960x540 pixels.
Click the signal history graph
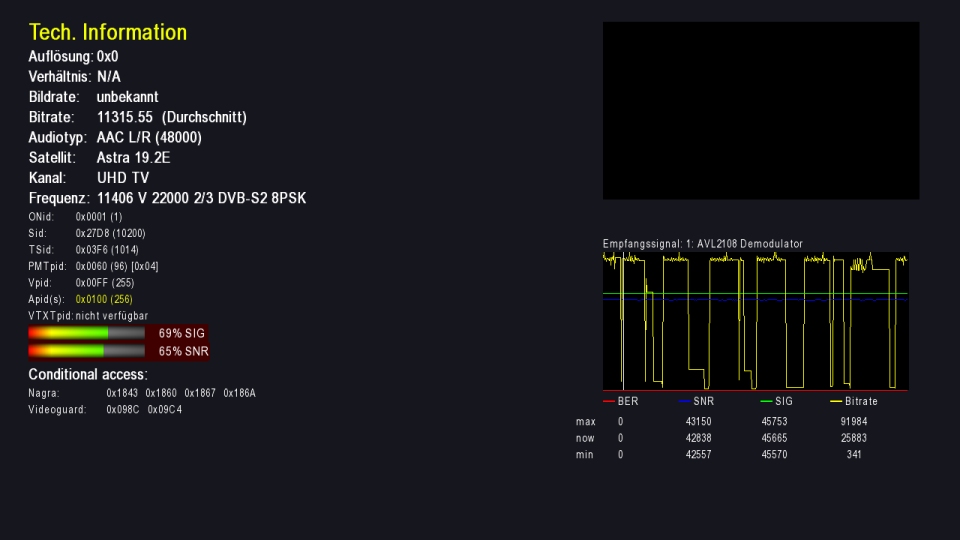coord(756,321)
